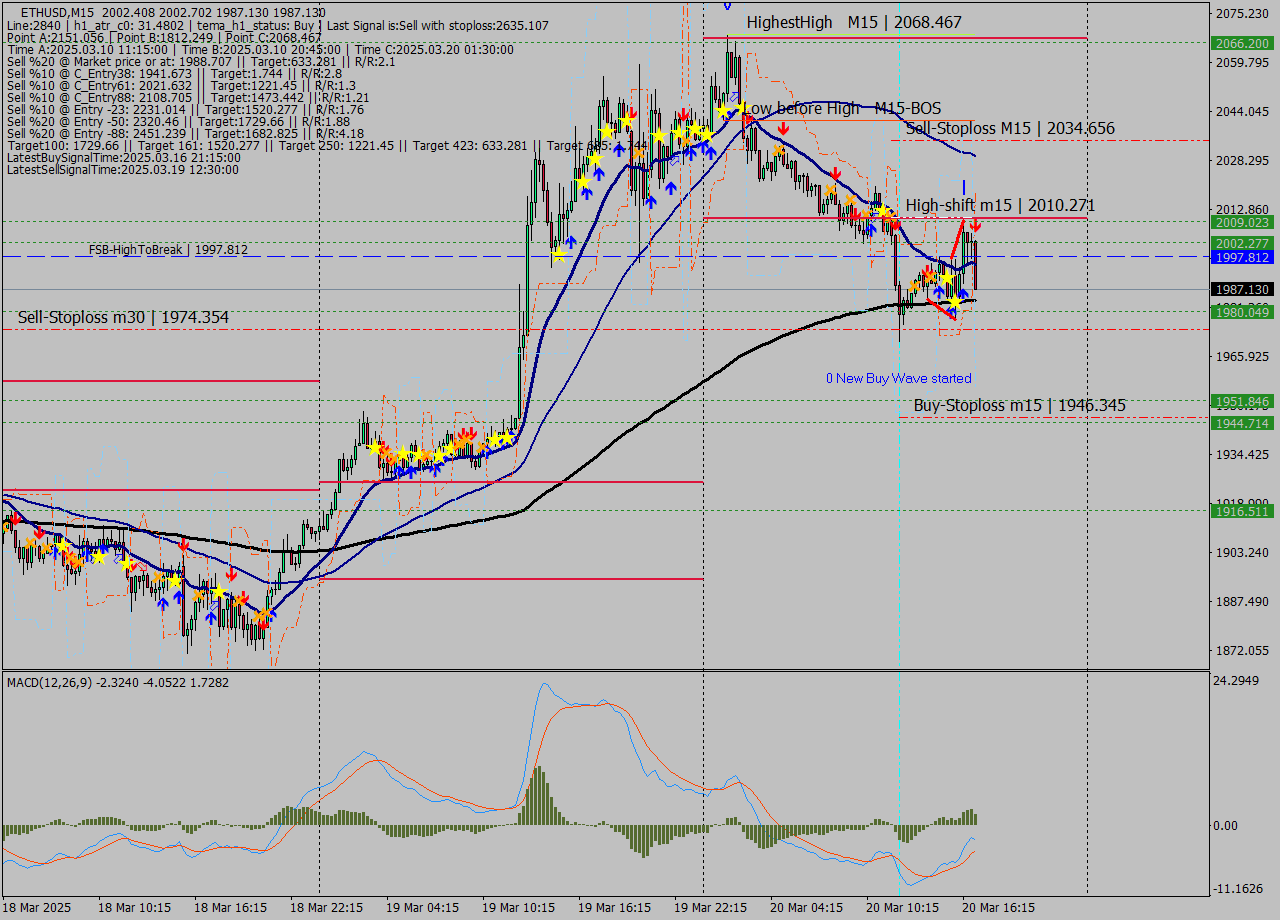Click the green 2002.277 price tag
This screenshot has width=1280, height=920.
1242,243
